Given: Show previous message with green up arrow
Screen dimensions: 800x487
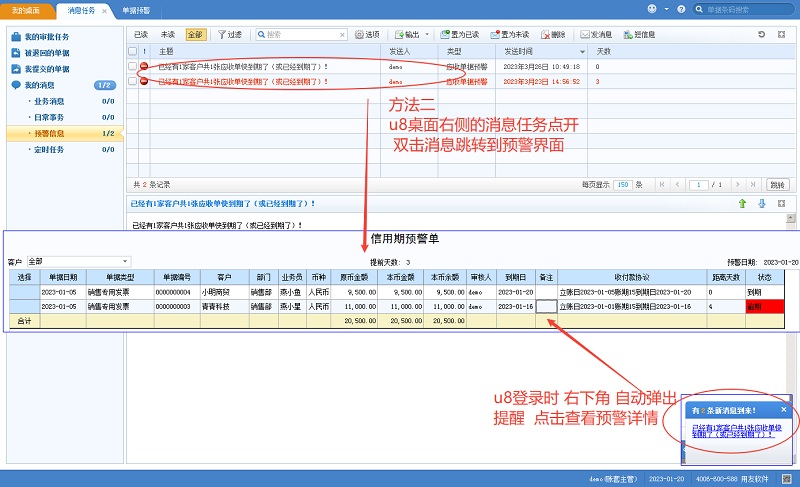Looking at the screenshot, I should click(742, 203).
